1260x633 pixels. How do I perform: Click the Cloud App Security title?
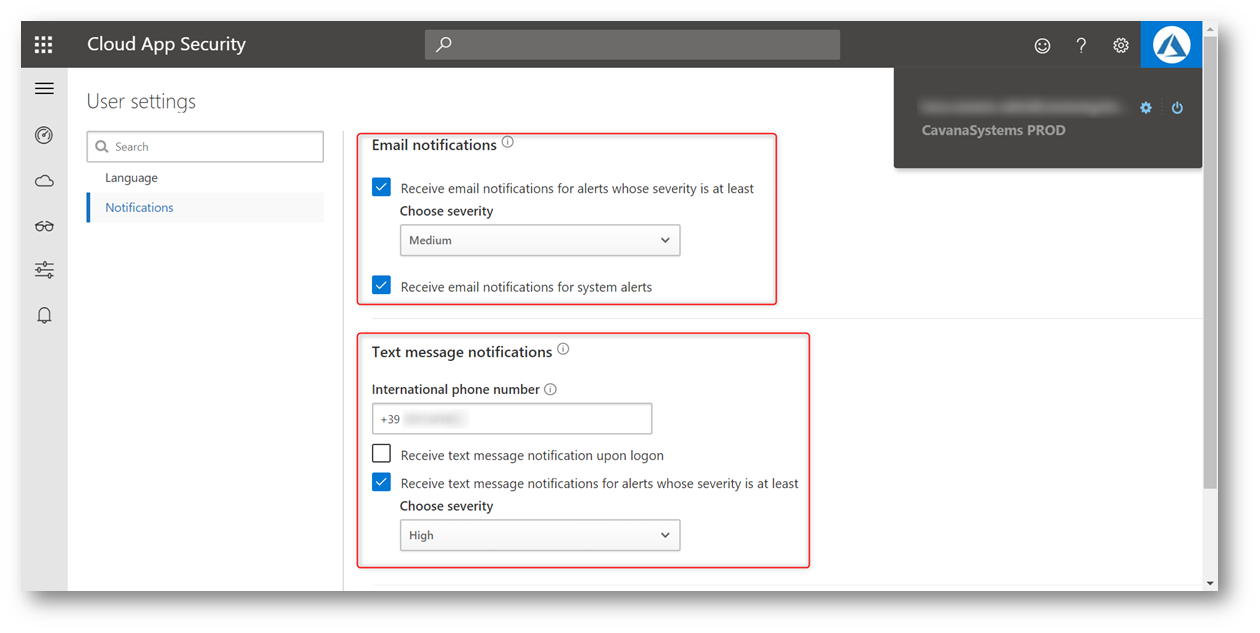click(166, 44)
